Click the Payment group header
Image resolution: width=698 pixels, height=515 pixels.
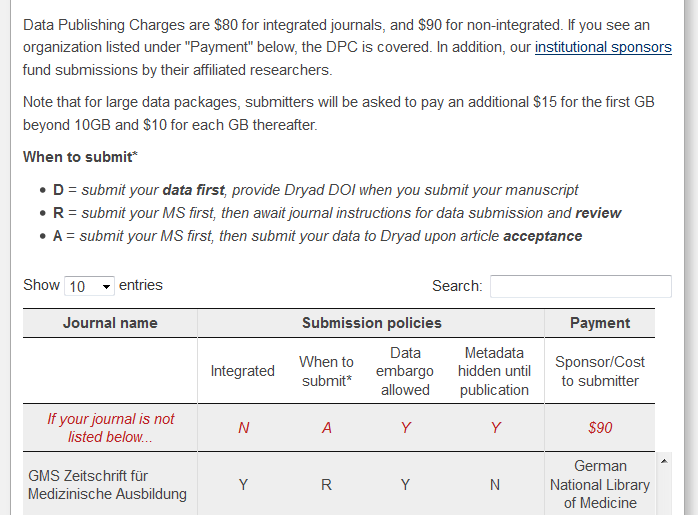[x=600, y=323]
